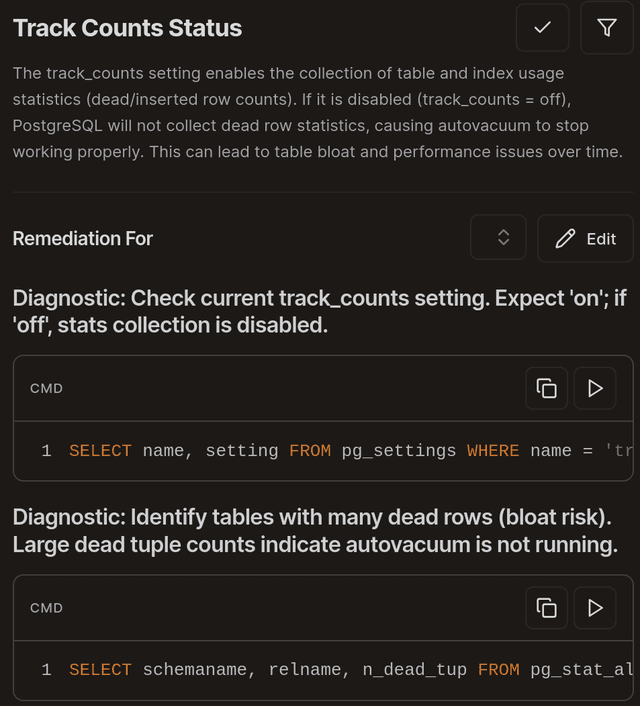
Task: Click the WHERE keyword in first query
Action: tap(493, 451)
